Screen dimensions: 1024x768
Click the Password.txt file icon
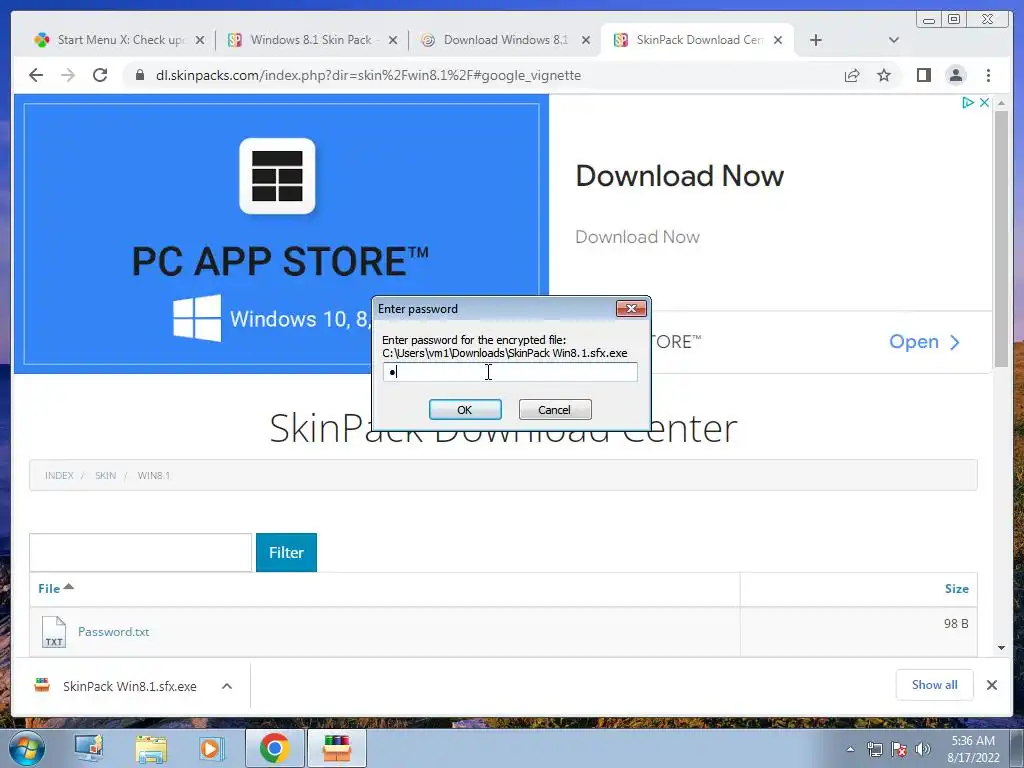click(x=54, y=632)
